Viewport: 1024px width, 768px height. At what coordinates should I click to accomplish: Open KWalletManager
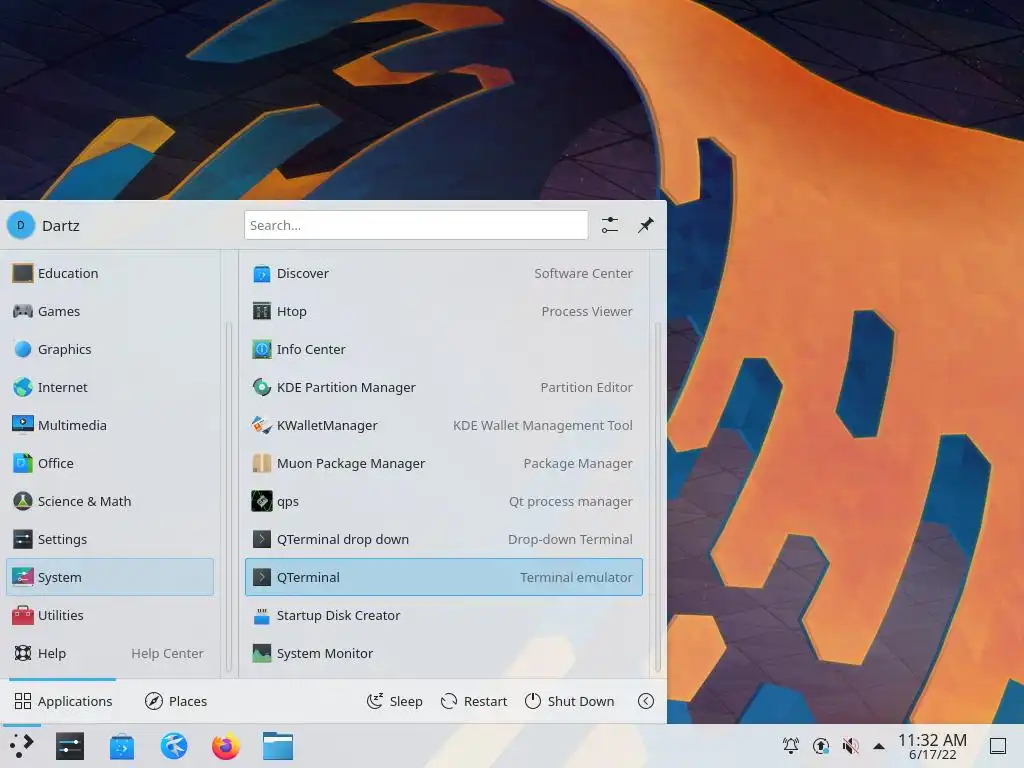[443, 425]
